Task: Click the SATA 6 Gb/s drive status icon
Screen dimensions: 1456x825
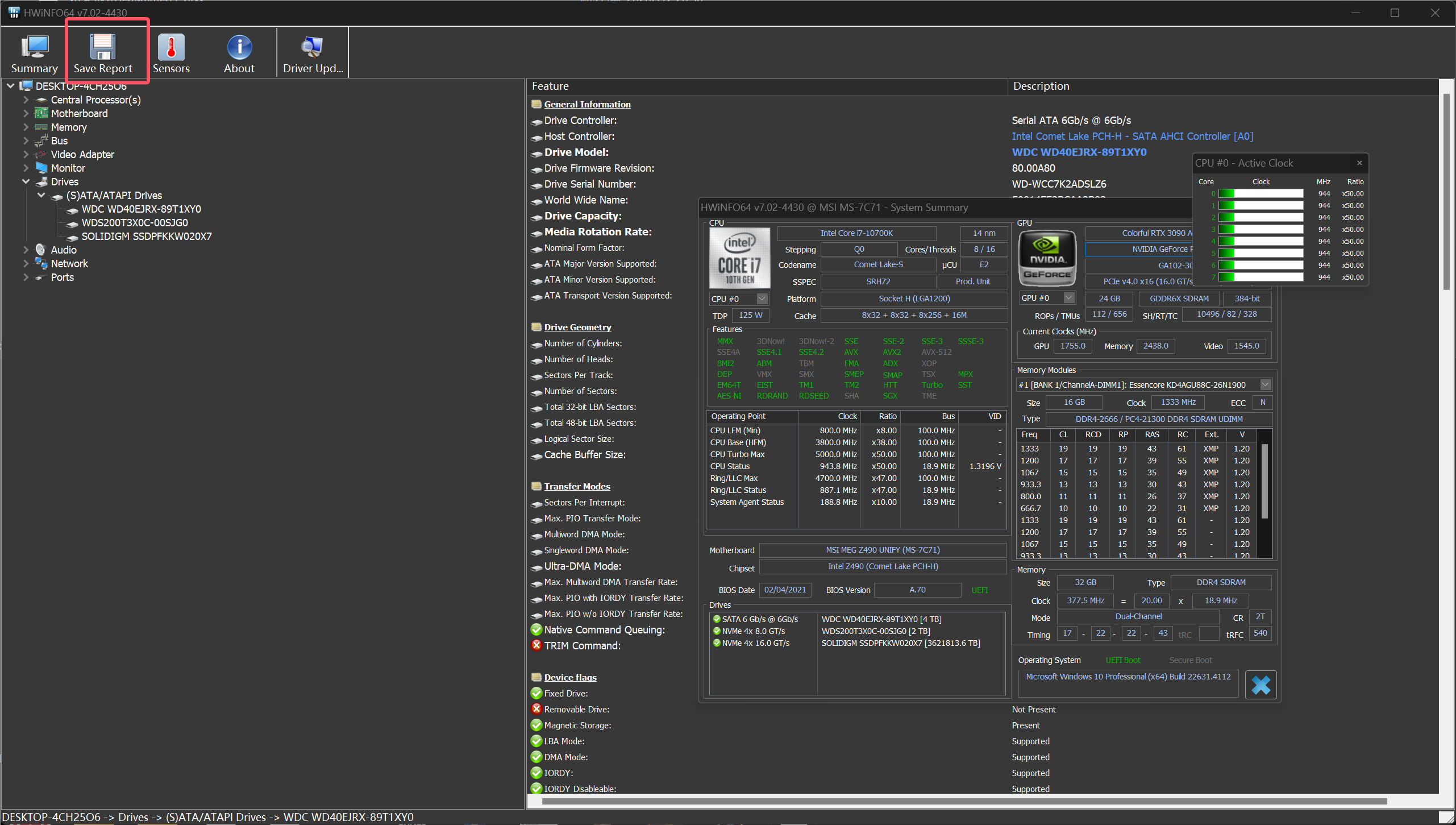Action: pyautogui.click(x=717, y=619)
